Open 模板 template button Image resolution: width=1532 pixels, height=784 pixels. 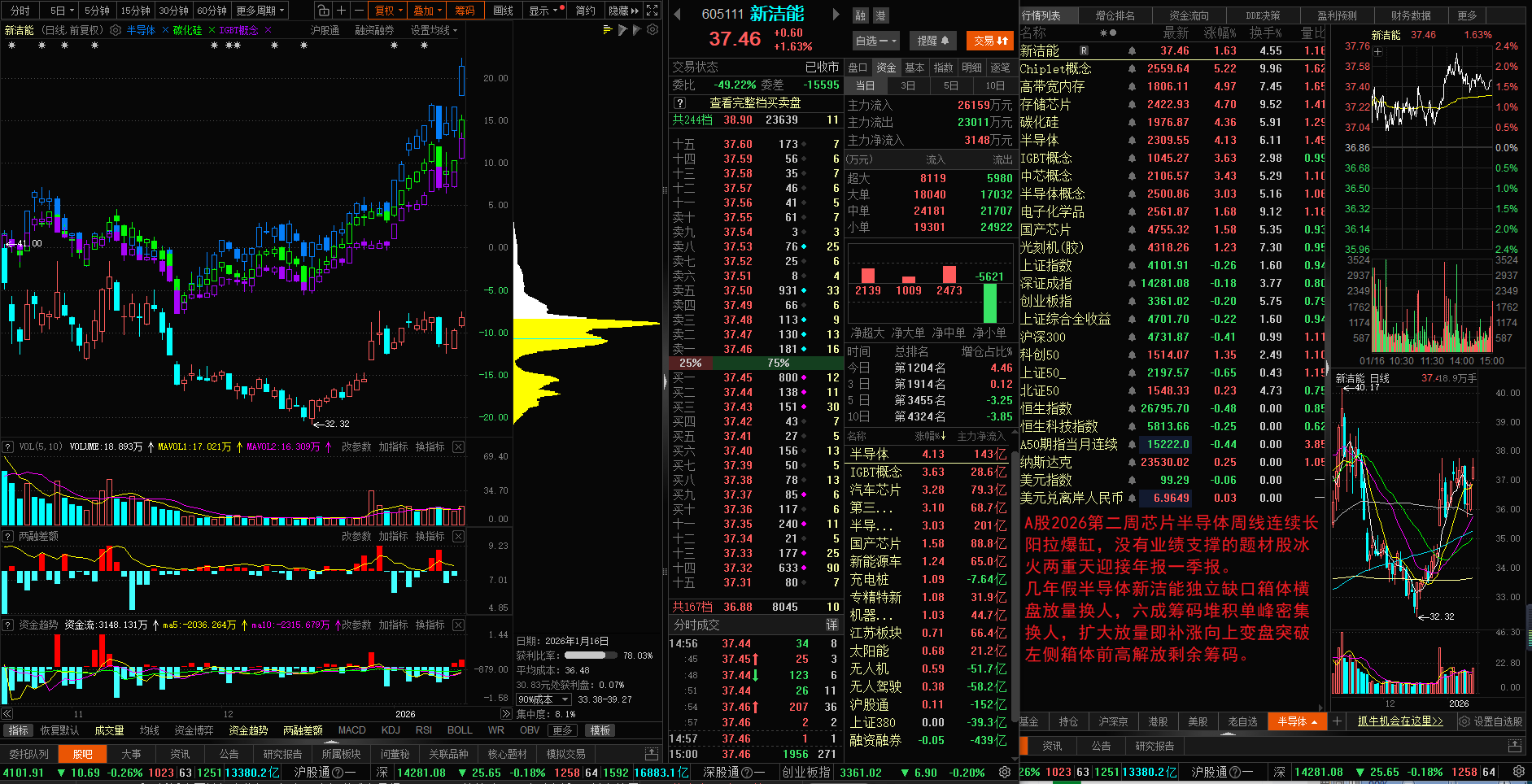[600, 730]
